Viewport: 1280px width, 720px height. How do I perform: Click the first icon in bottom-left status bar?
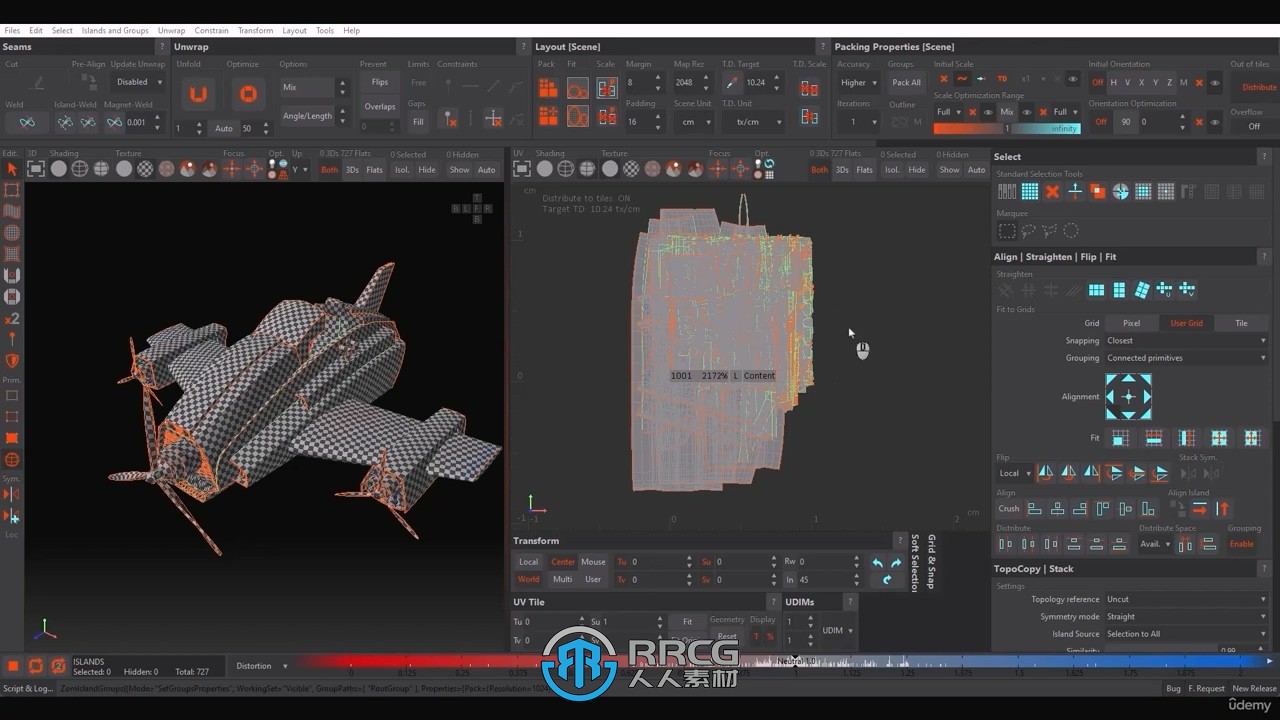pos(13,666)
